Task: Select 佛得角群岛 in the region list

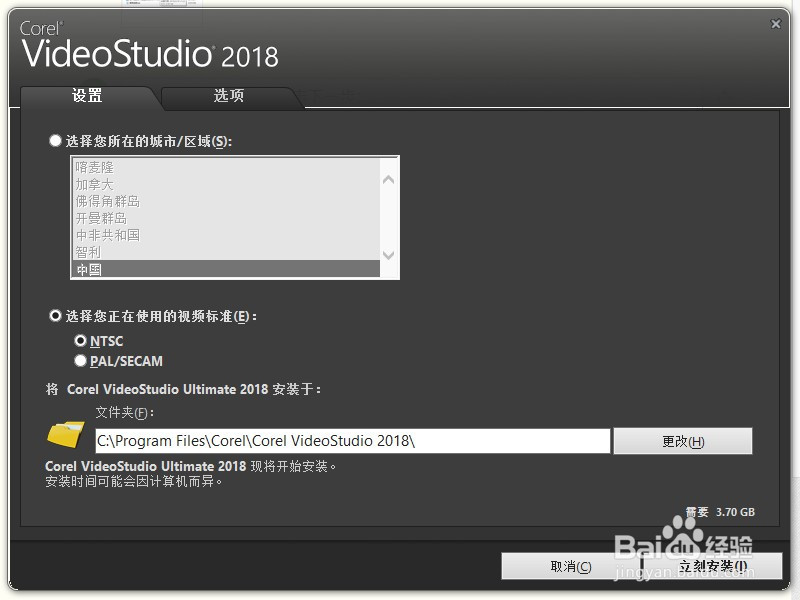Action: [227, 201]
